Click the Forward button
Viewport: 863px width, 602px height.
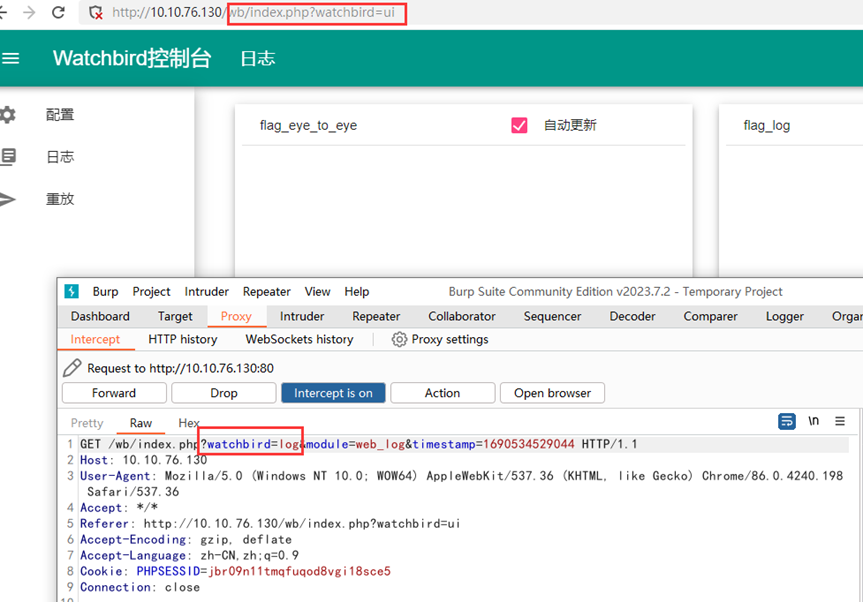114,393
